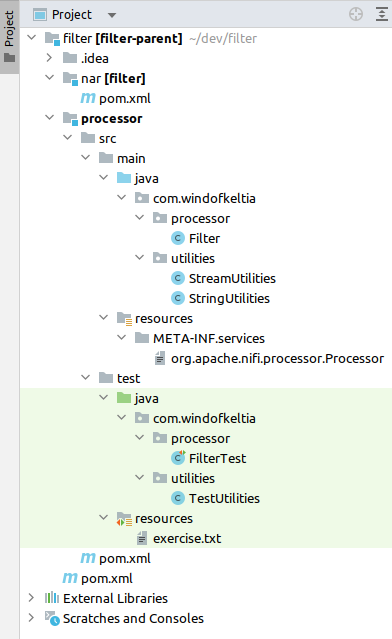Image resolution: width=392 pixels, height=639 pixels.
Task: Select TestUtilities class
Action: [x=224, y=498]
